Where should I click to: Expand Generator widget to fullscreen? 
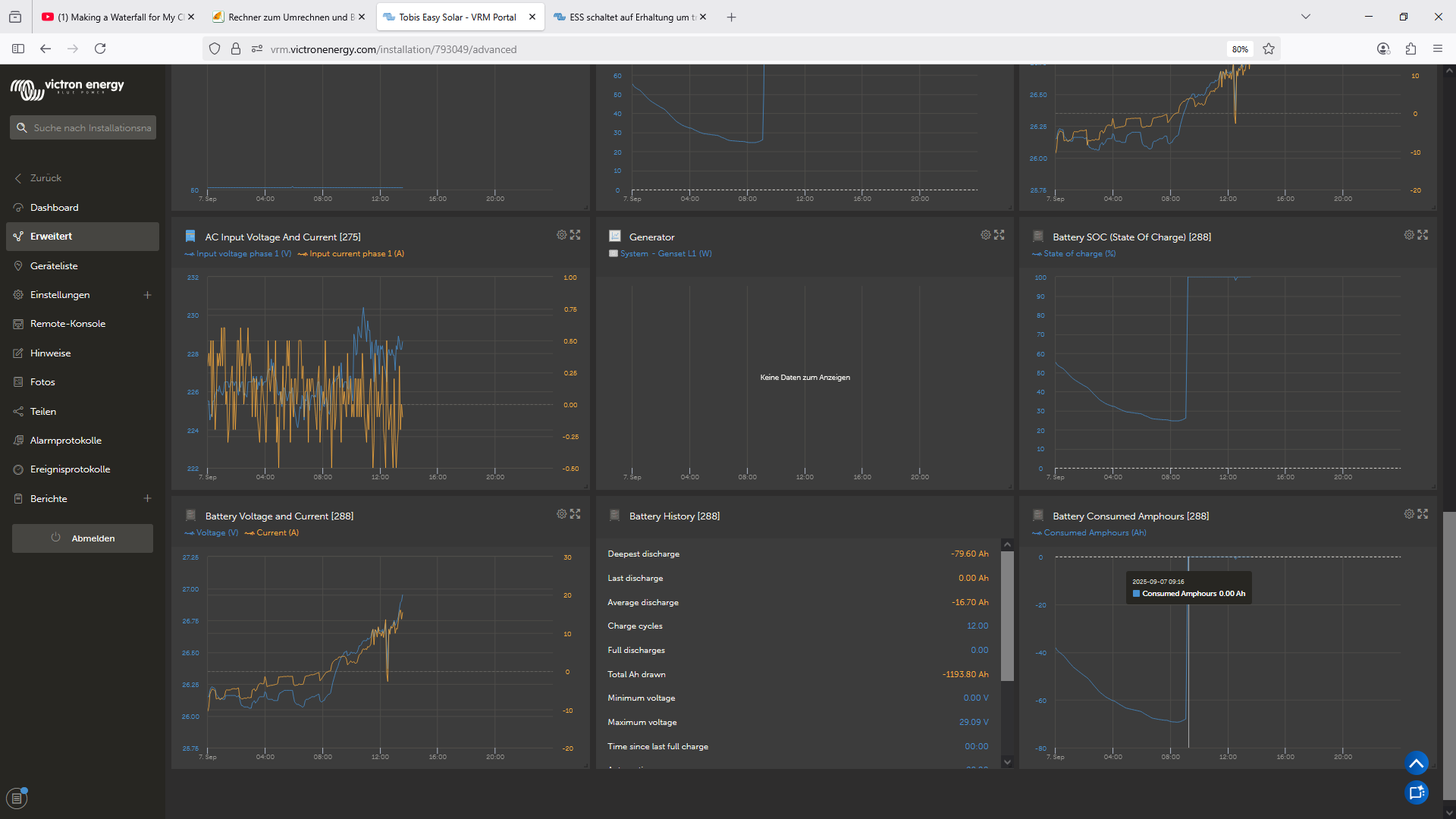tap(999, 235)
